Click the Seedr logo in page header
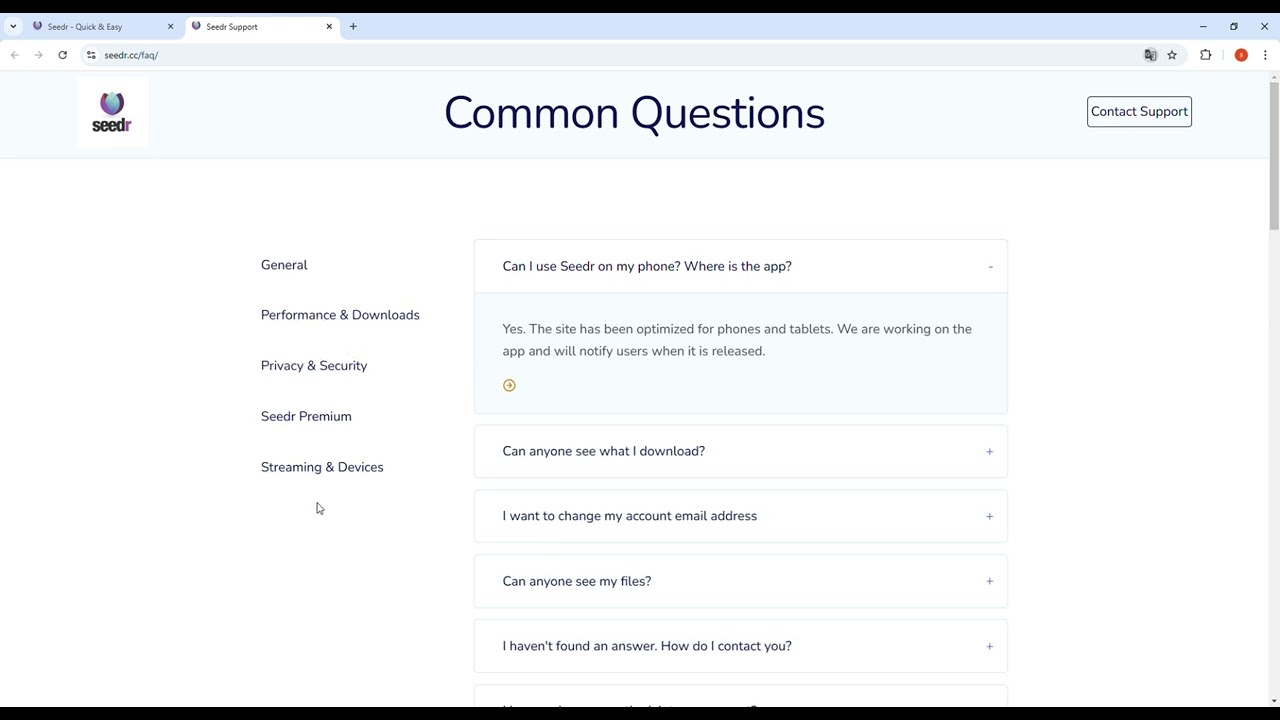The image size is (1280, 720). pyautogui.click(x=112, y=112)
